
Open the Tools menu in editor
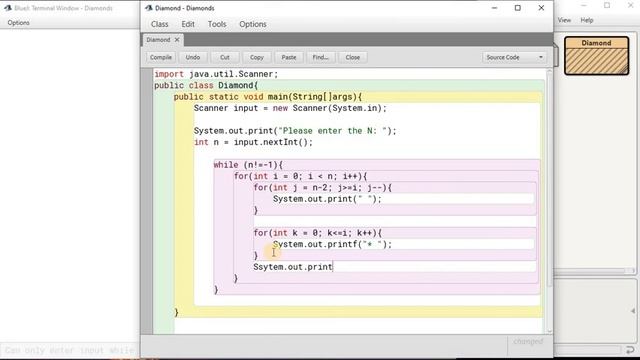point(217,24)
